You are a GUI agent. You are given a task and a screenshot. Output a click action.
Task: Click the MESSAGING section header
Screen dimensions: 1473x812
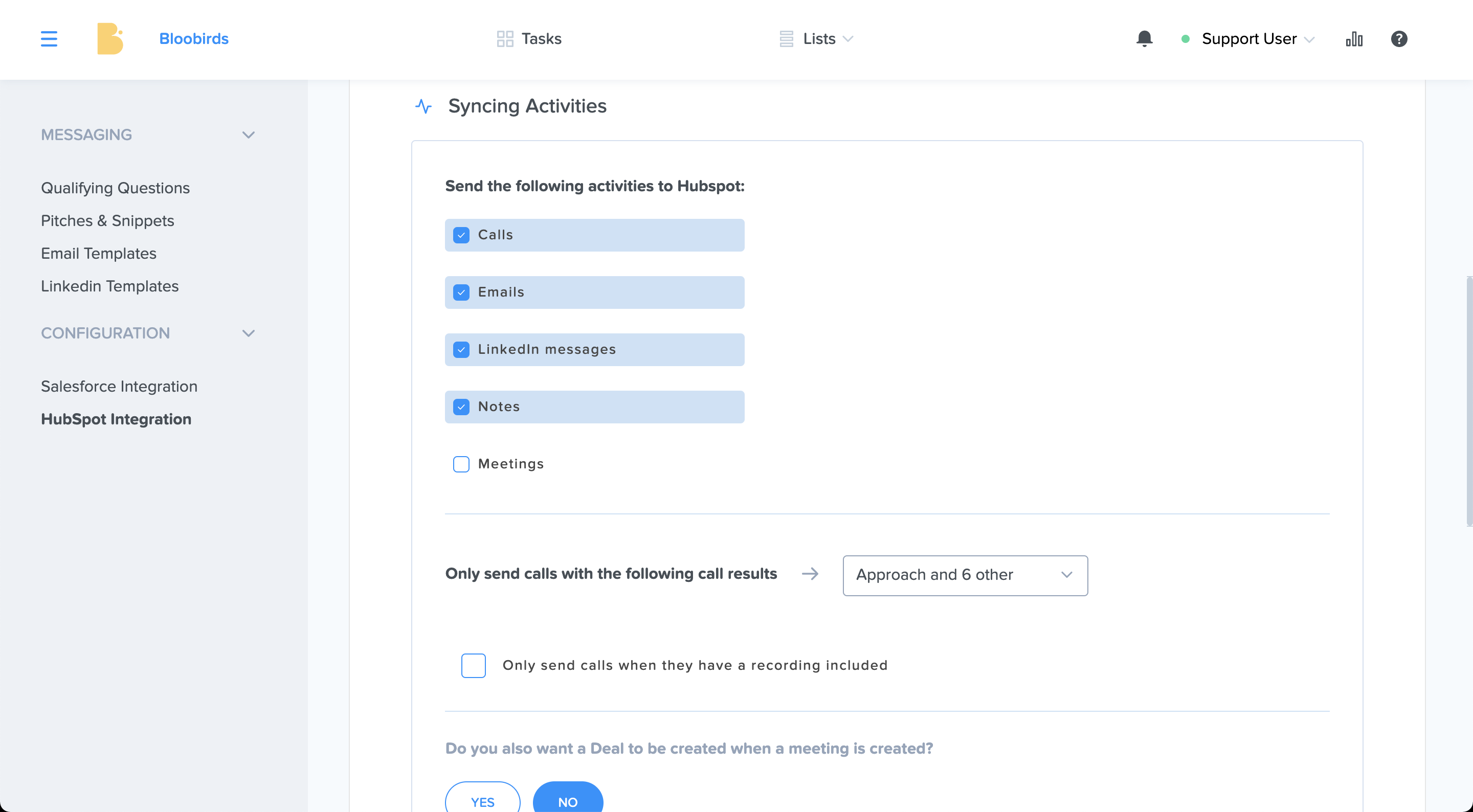pyautogui.click(x=86, y=135)
